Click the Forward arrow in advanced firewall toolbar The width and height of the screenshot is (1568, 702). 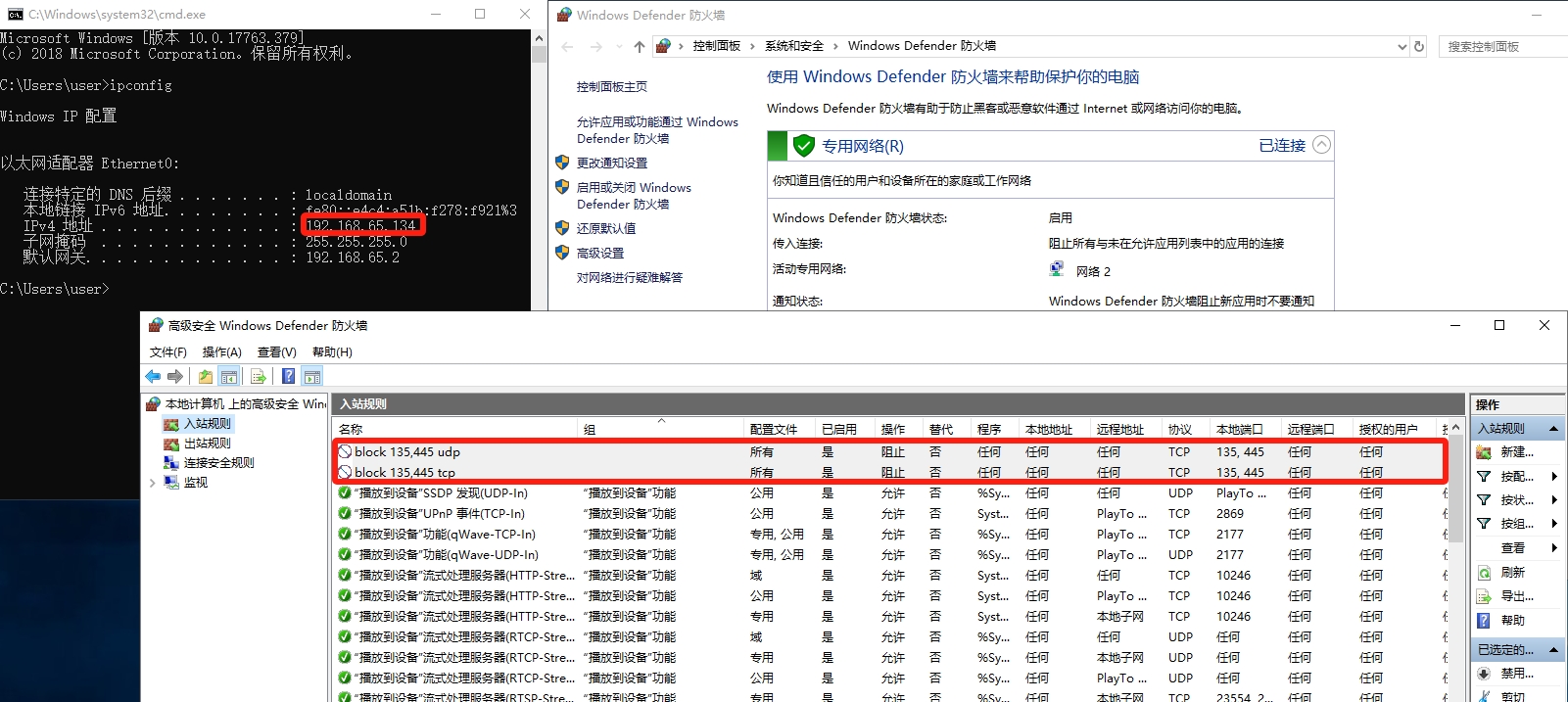[175, 377]
